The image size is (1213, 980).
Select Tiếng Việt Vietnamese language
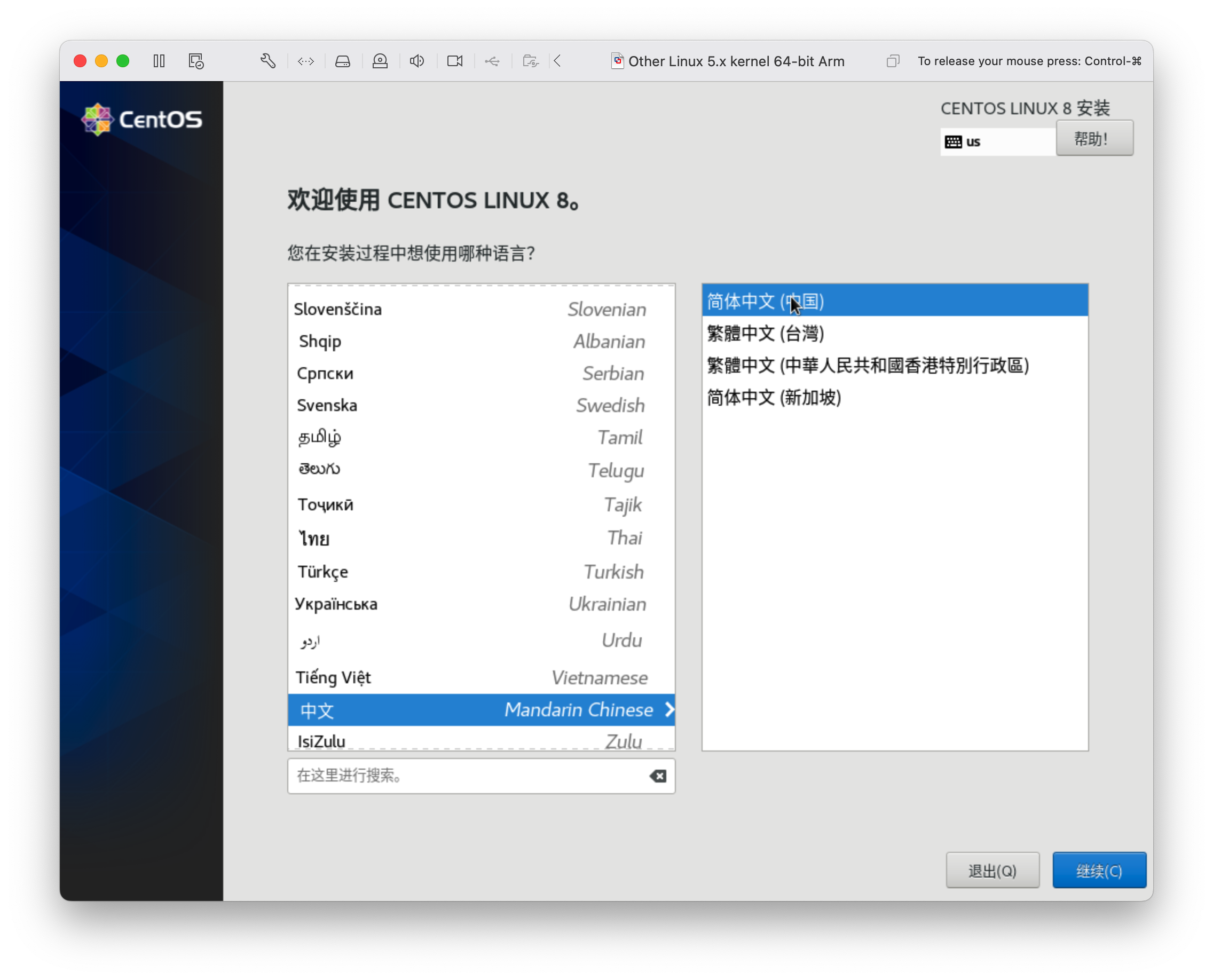[482, 677]
